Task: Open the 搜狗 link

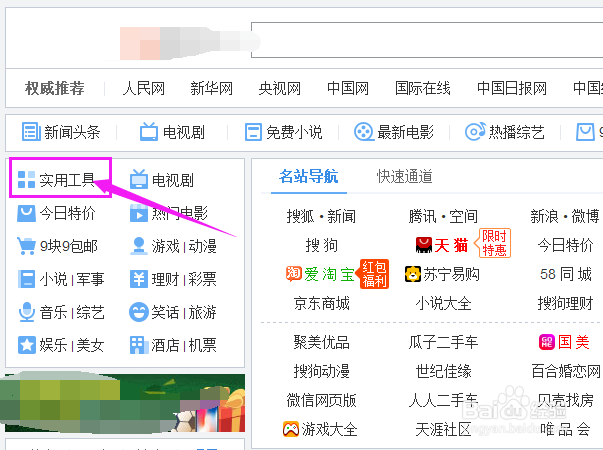Action: coord(321,245)
